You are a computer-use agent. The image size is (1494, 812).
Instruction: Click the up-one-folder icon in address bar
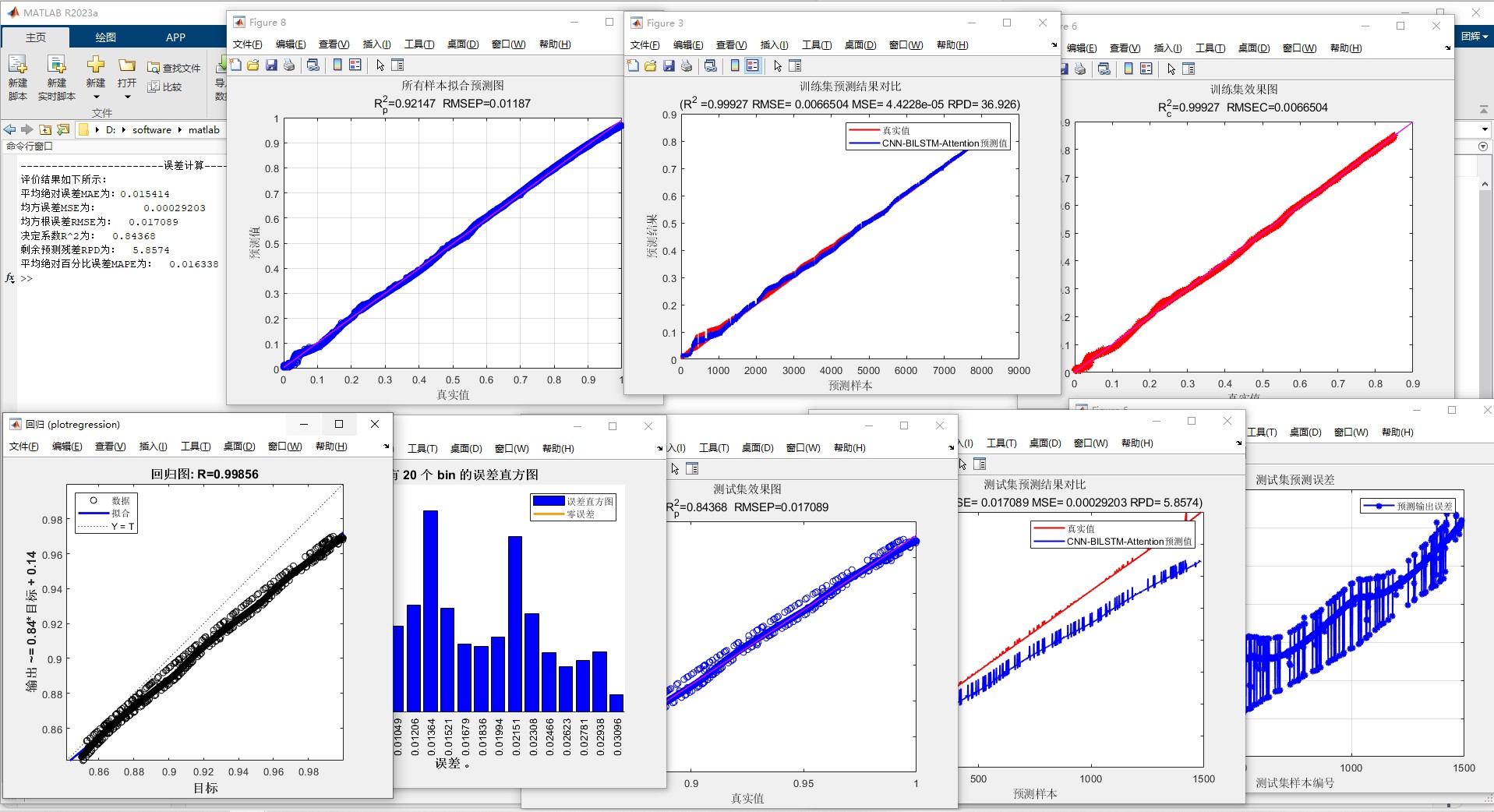[x=45, y=129]
